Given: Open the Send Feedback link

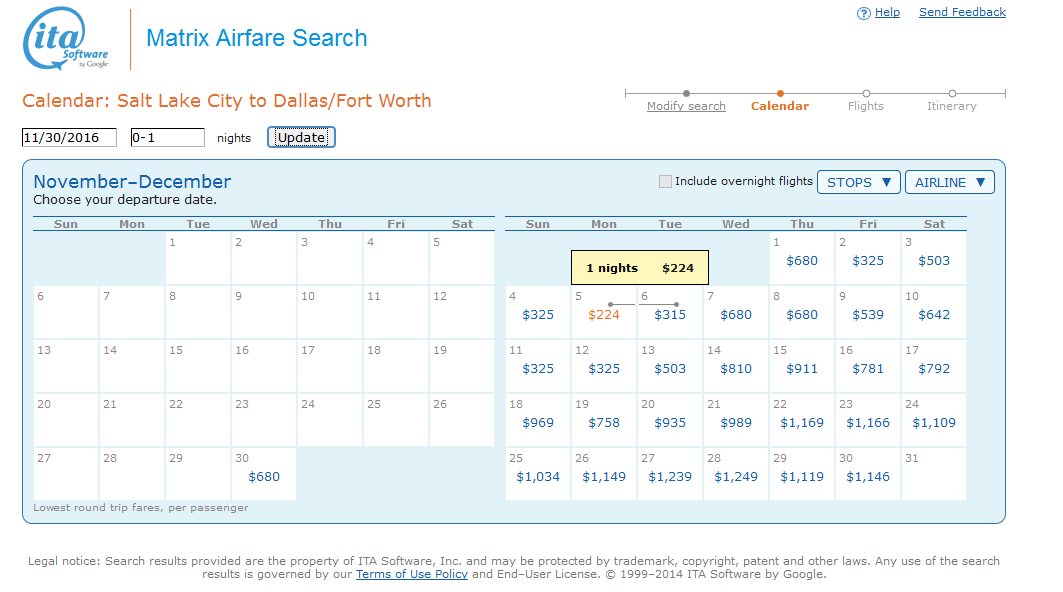Looking at the screenshot, I should [962, 12].
